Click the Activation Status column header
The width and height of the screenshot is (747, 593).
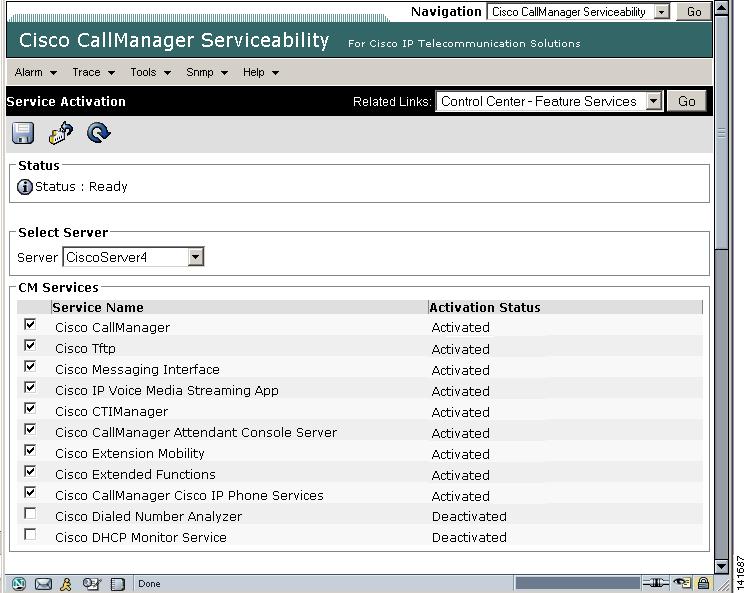(x=485, y=308)
